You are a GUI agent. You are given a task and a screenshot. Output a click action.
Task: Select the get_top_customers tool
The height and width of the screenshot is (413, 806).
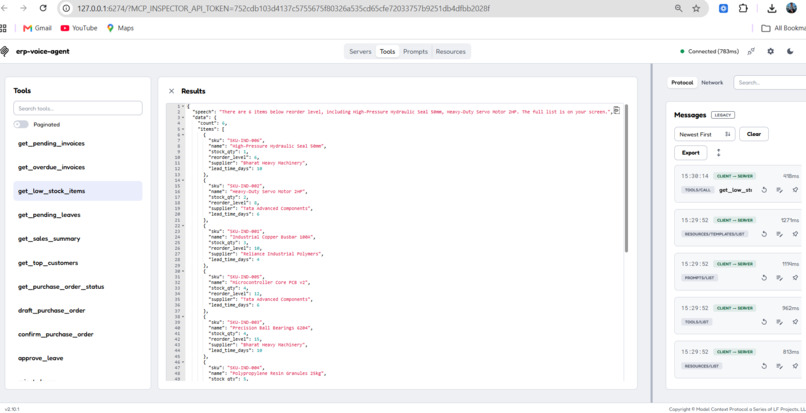pyautogui.click(x=78, y=263)
